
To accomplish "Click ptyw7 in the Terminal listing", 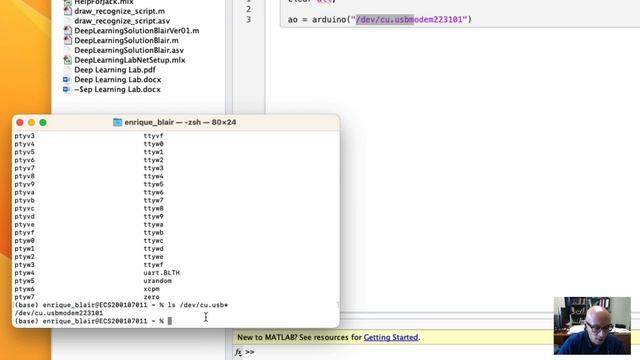I will (x=24, y=297).
